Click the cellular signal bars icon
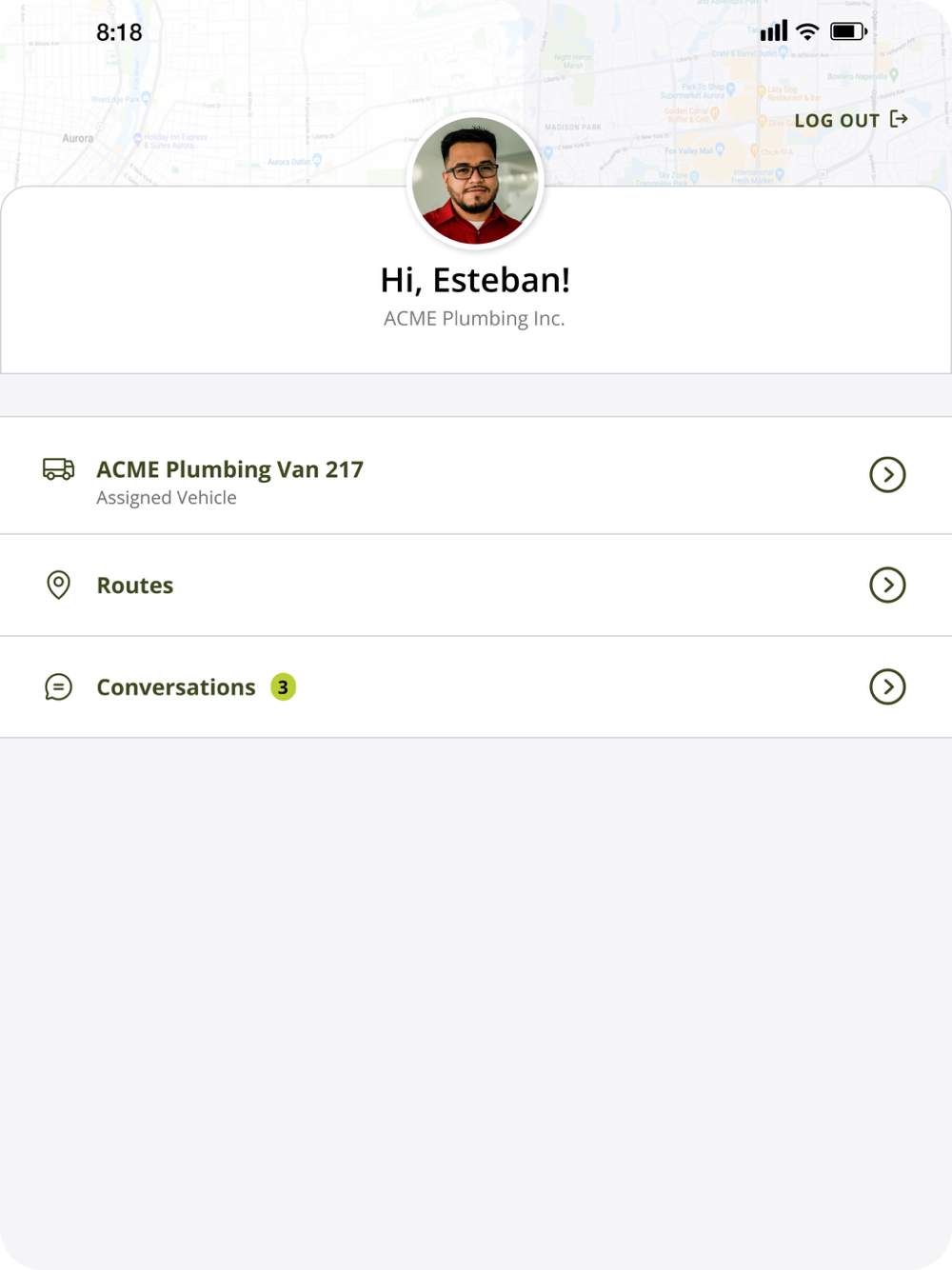The image size is (952, 1270). point(774,30)
